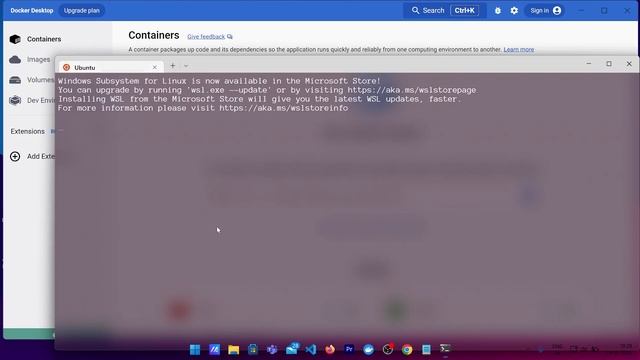Open File Explorer from the taskbar
Screen dimensions: 640x360
tap(233, 349)
